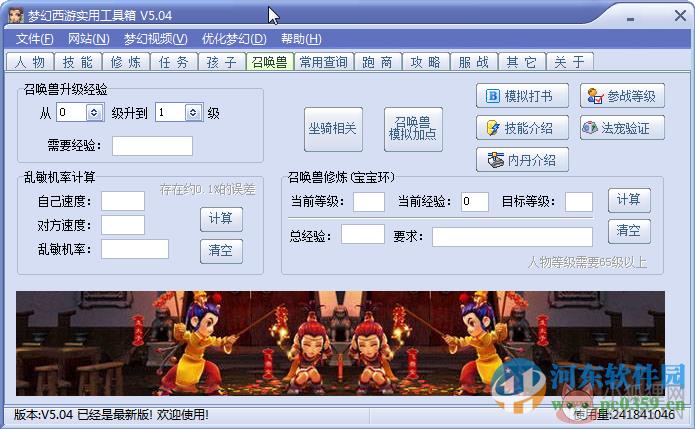Click the 对方速度 input field
Image resolution: width=695 pixels, height=429 pixels.
coord(123,225)
